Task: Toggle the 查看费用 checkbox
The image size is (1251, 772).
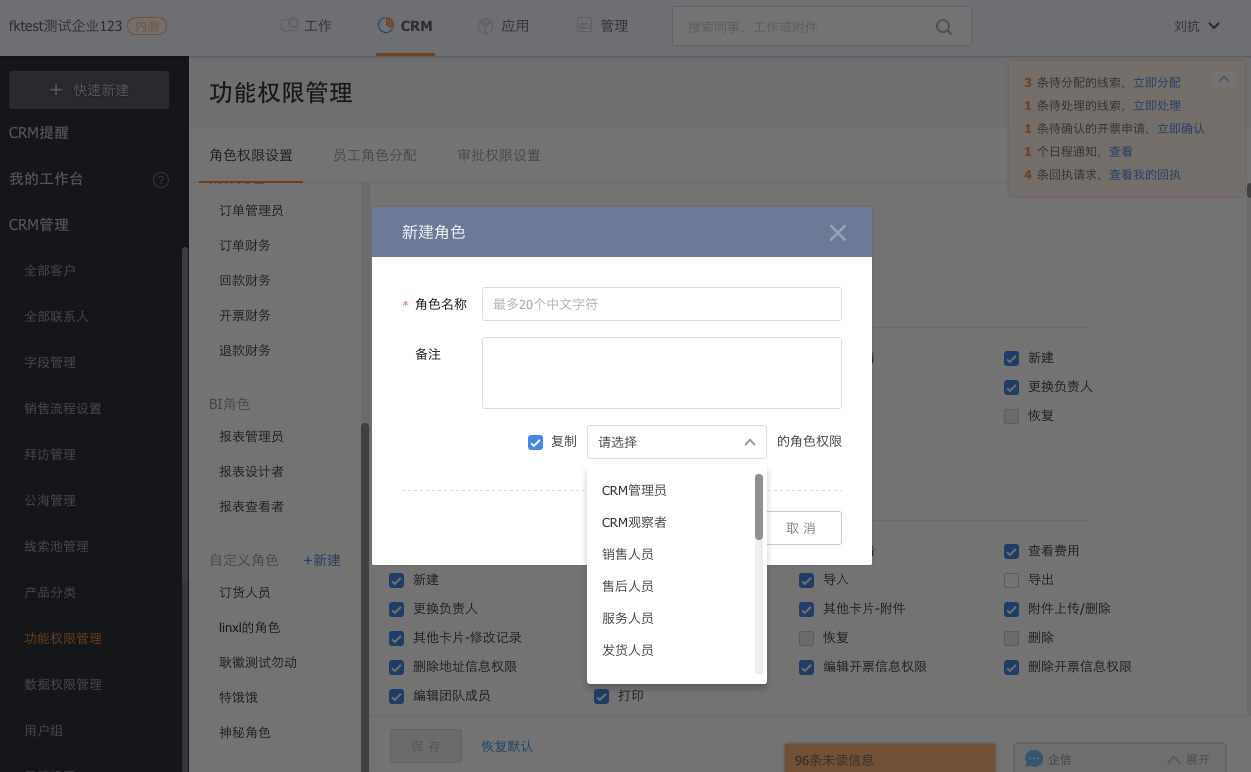Action: pos(1011,551)
